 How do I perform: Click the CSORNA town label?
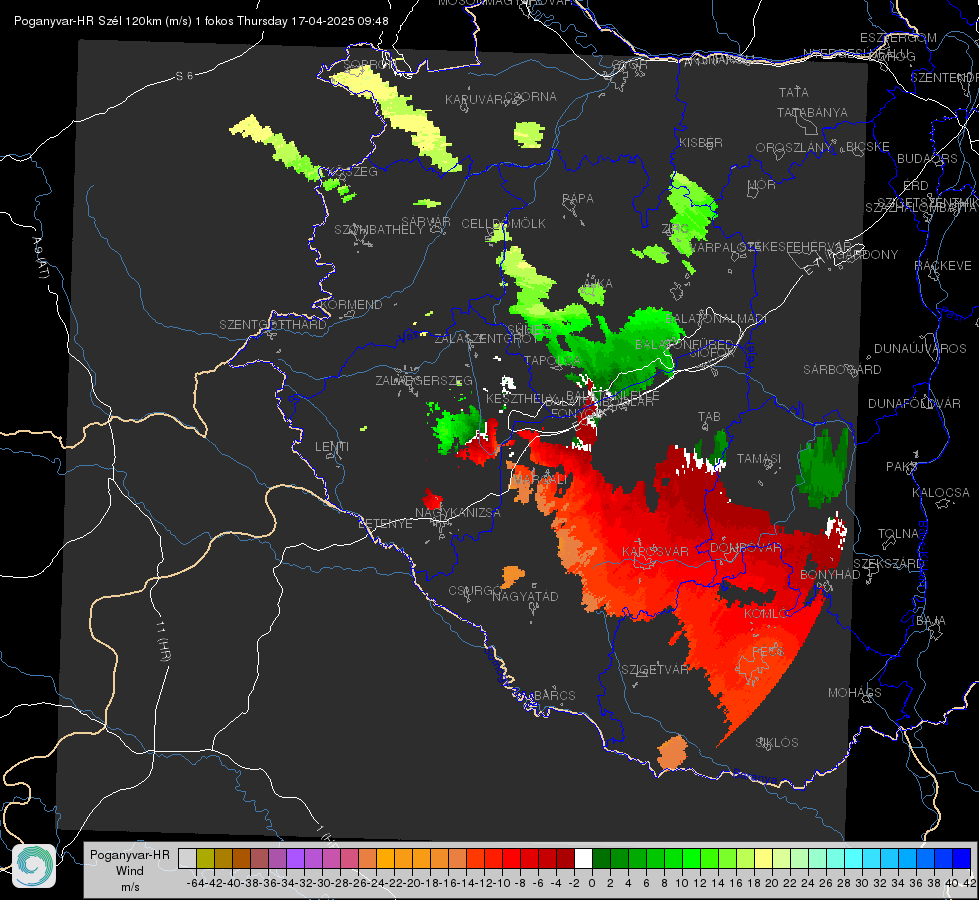coord(531,97)
